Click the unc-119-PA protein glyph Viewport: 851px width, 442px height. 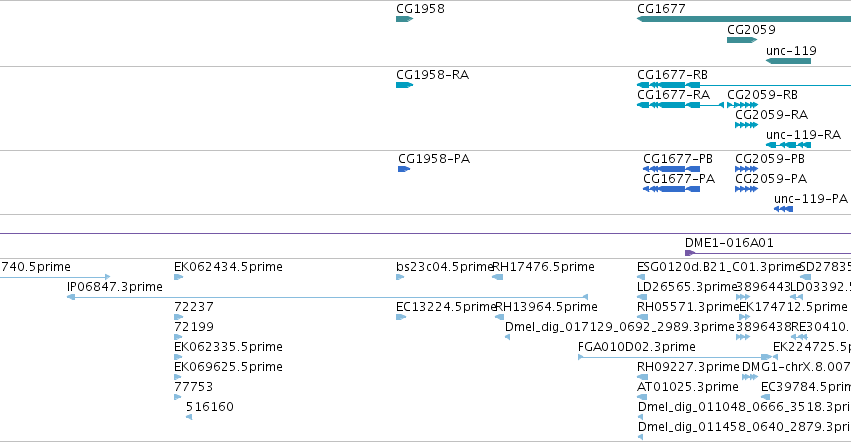pos(783,209)
